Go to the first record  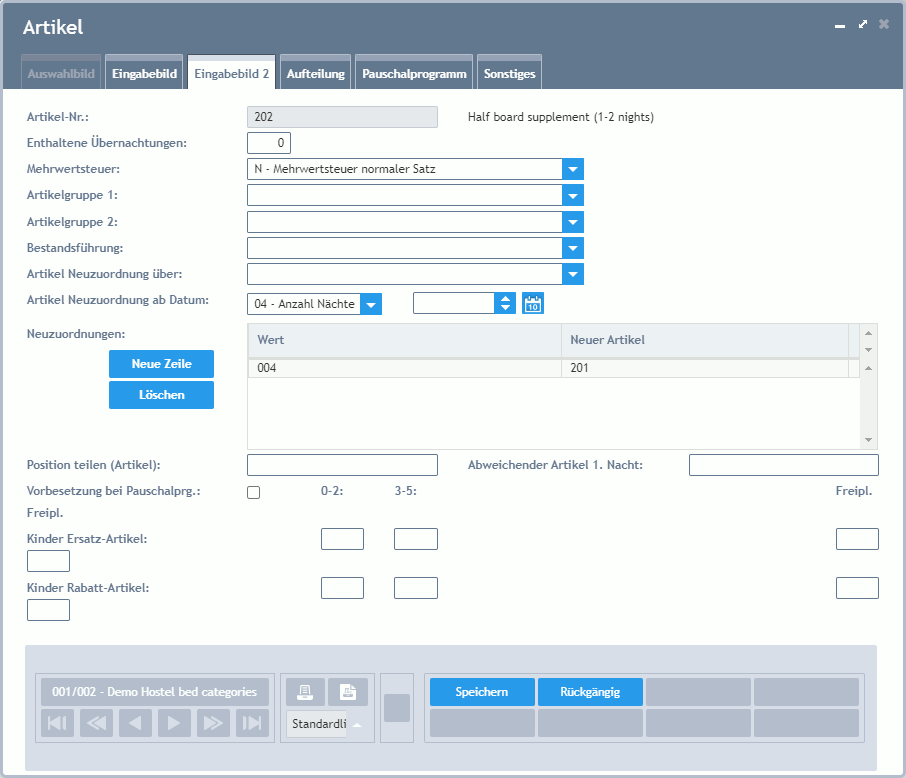[x=57, y=723]
